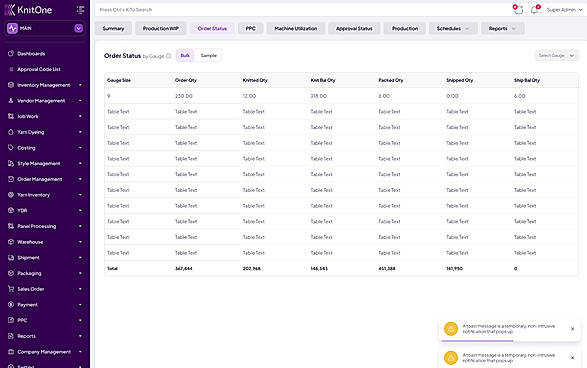Click the YDR sidebar icon
This screenshot has width=587, height=368.
pyautogui.click(x=11, y=210)
